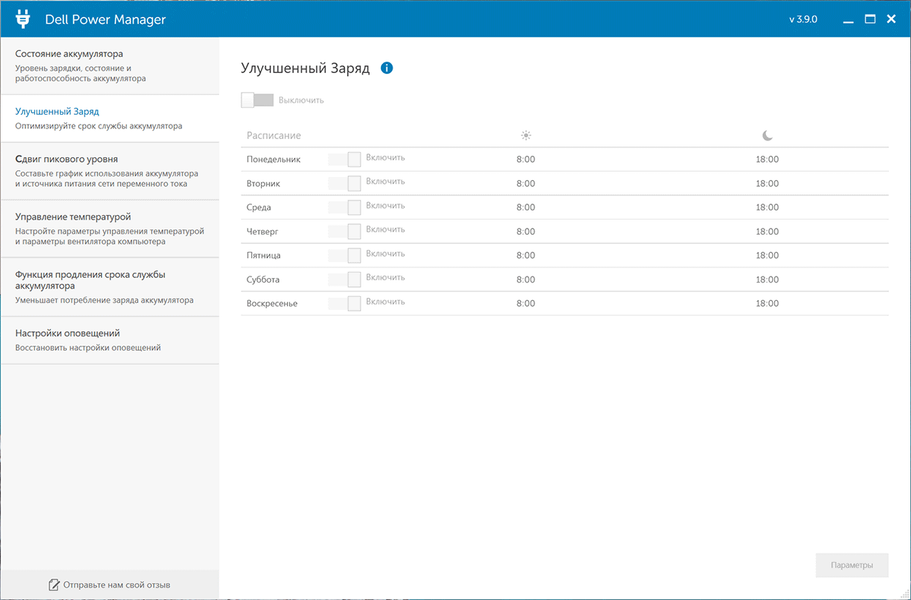Toggle the main Выключить switch
911x600 pixels.
tap(257, 100)
